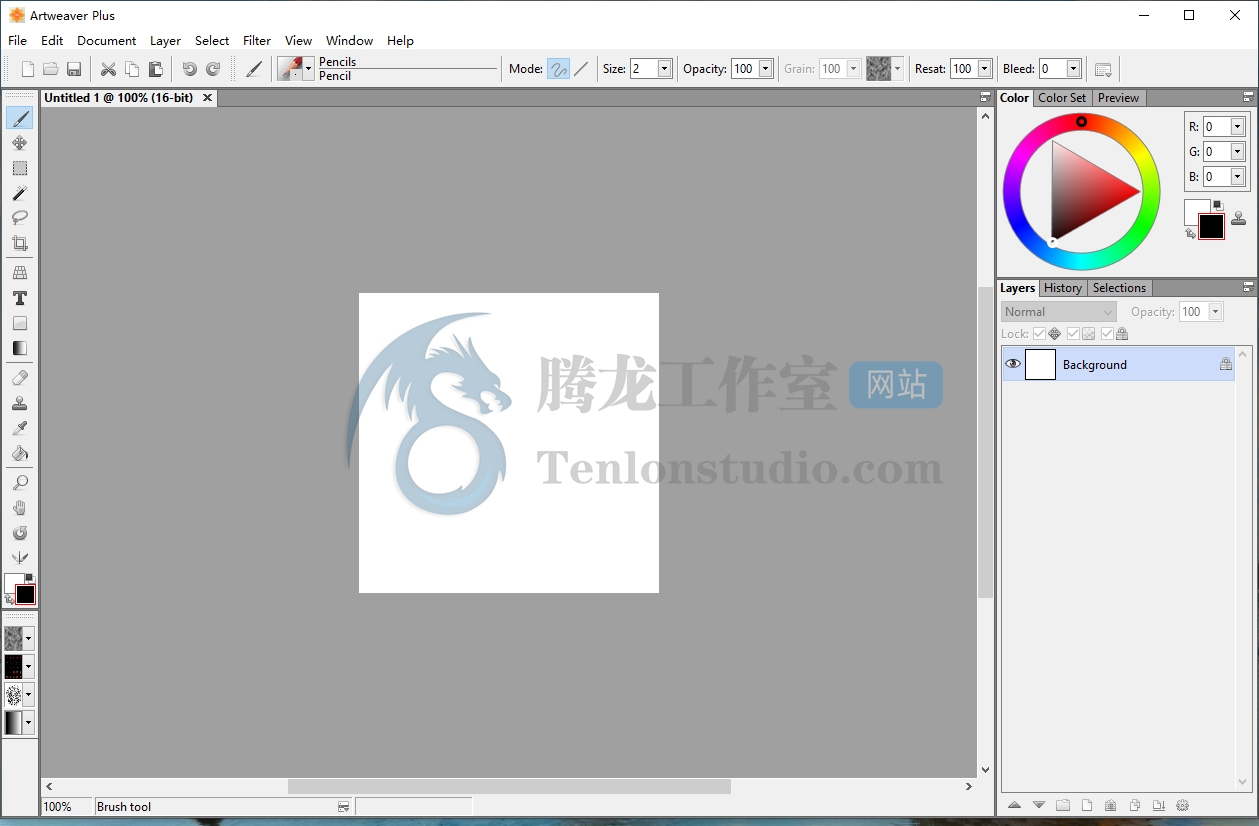This screenshot has width=1259, height=826.
Task: Close the Untitled 1 document tab
Action: coord(207,98)
